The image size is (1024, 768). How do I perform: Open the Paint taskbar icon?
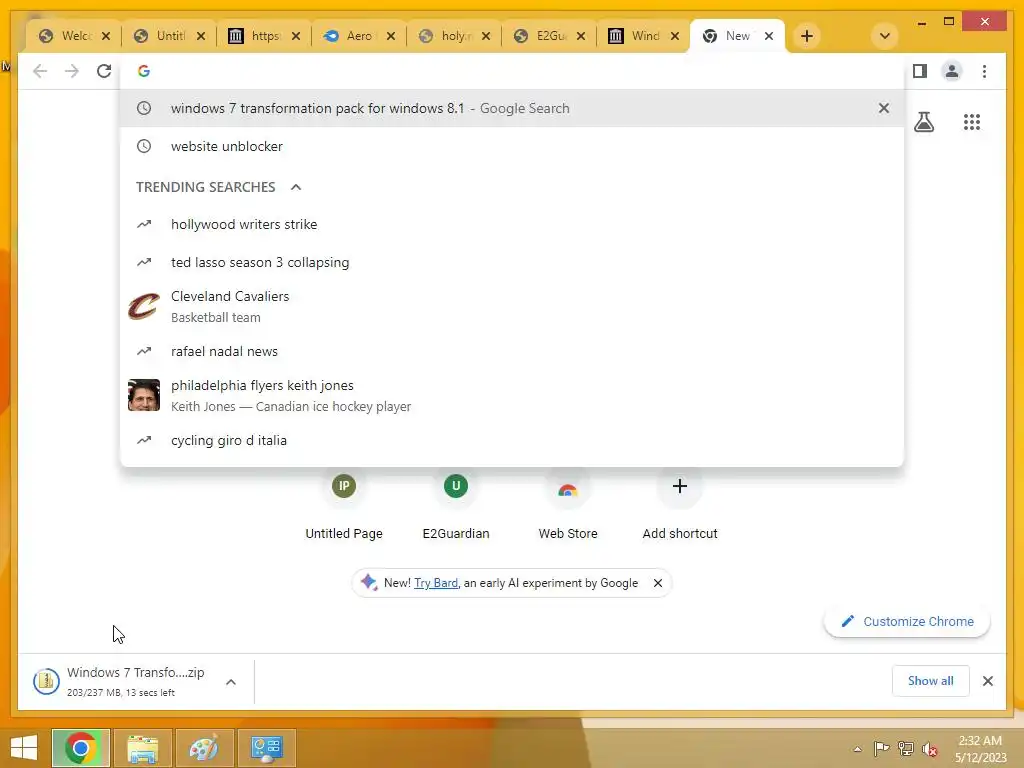[204, 748]
